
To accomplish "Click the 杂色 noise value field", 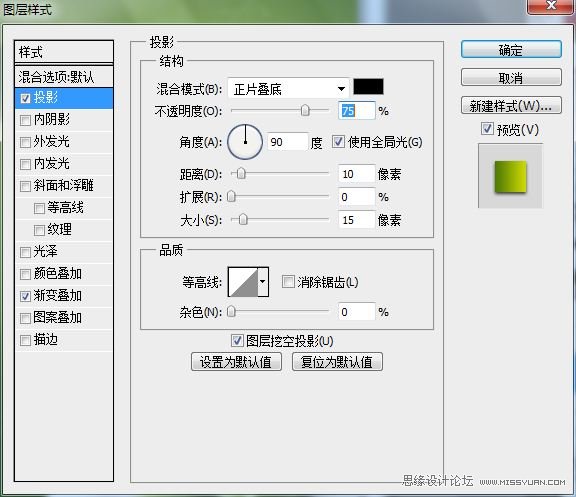I will click(356, 312).
